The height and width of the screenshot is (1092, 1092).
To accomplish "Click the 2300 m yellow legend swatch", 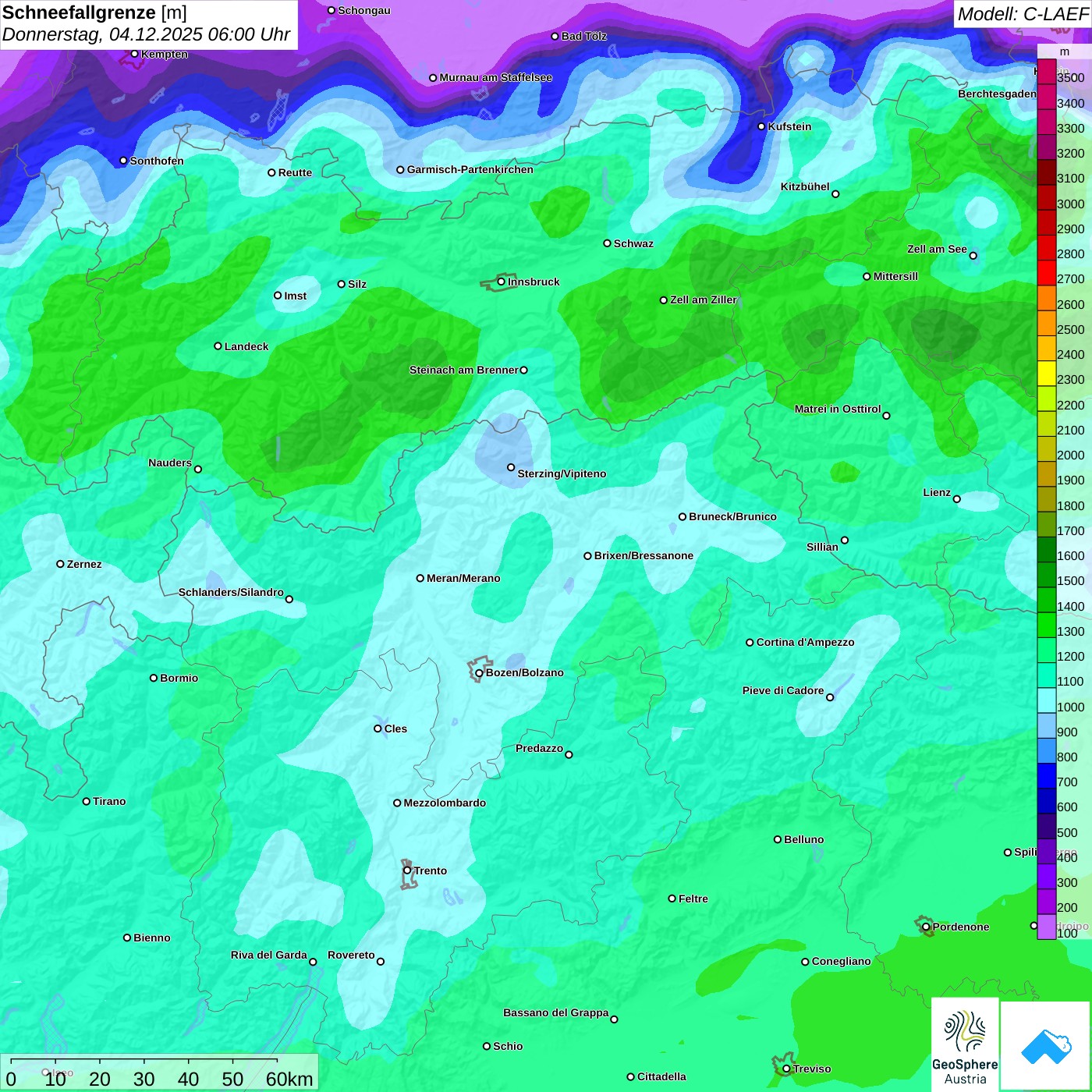I will [x=1046, y=374].
